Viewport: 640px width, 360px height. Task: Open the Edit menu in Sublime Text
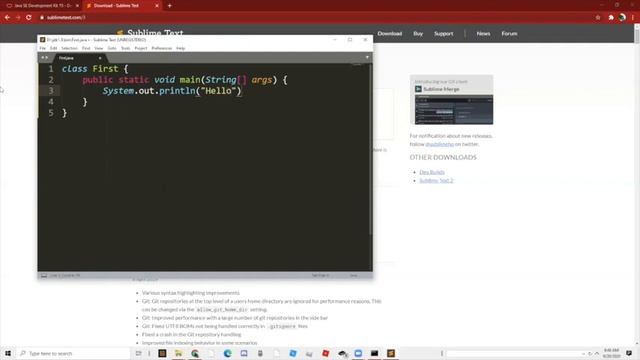pyautogui.click(x=53, y=48)
